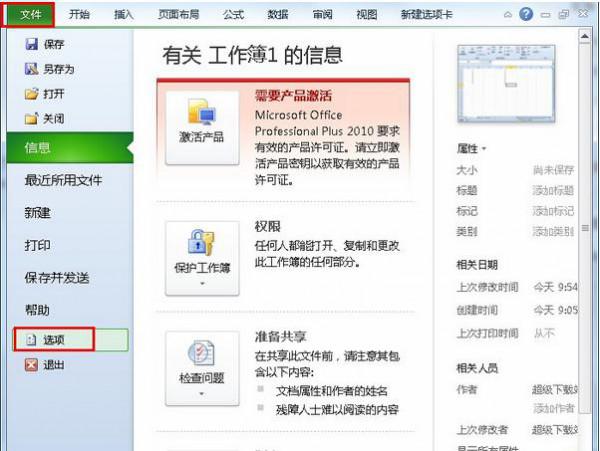This screenshot has height=451, width=600.
Task: Select 信息 in the backstage menu
Action: tap(70, 148)
